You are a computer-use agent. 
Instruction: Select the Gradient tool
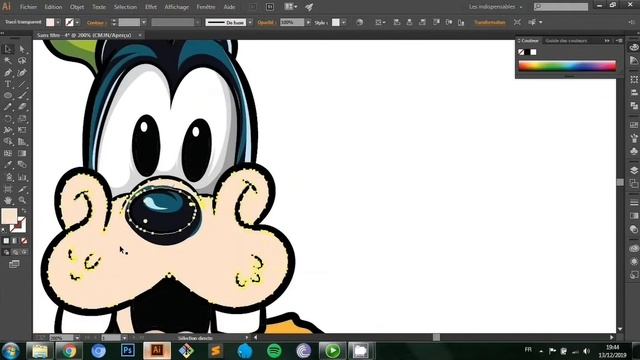coord(22,153)
